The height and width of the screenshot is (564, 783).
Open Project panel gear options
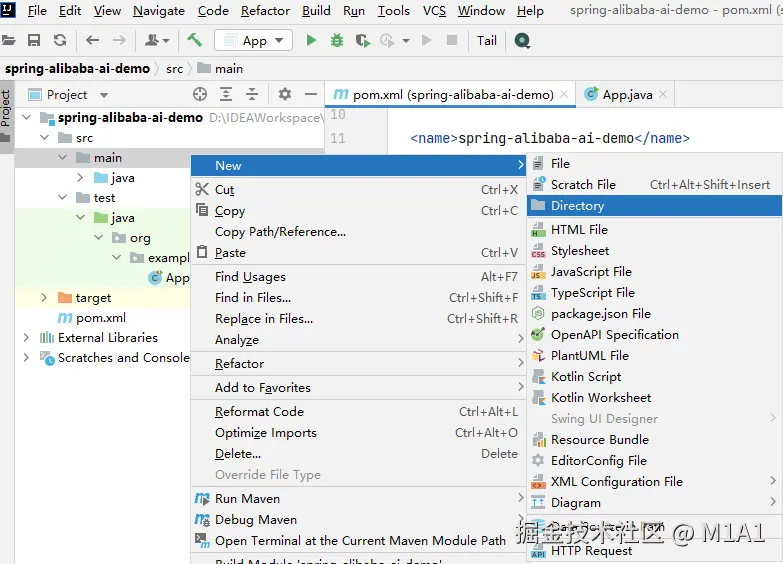[x=285, y=94]
